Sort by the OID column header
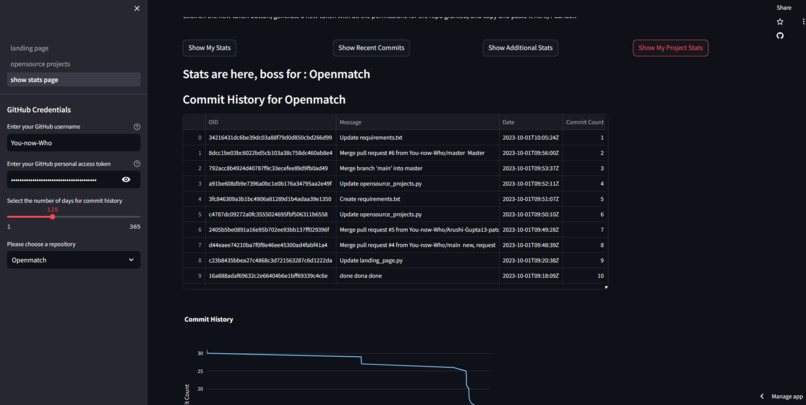Image resolution: width=806 pixels, height=405 pixels. click(270, 122)
